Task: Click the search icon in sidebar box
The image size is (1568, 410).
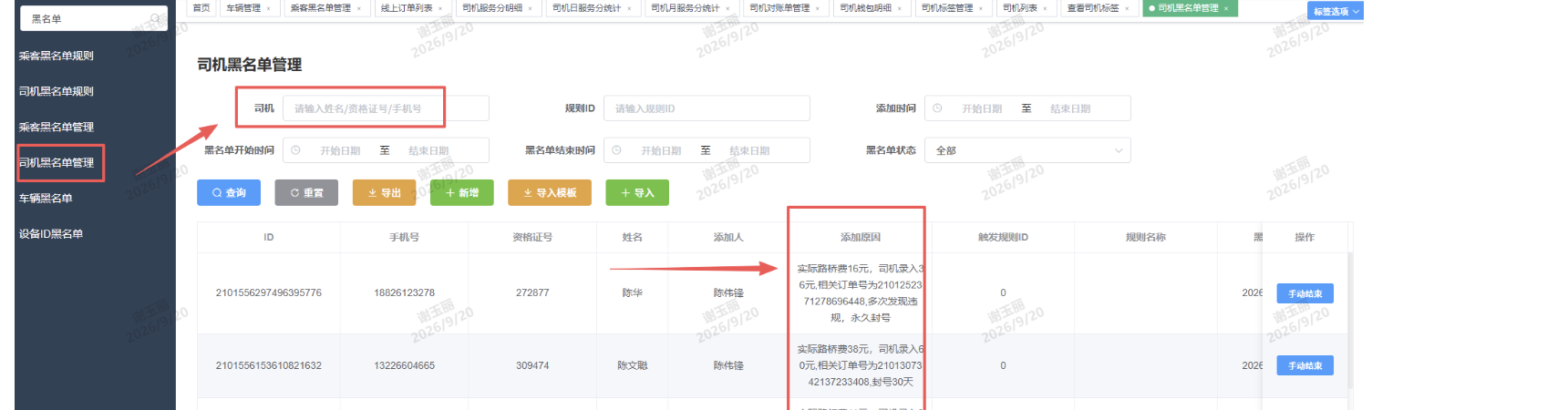Action: (x=156, y=18)
